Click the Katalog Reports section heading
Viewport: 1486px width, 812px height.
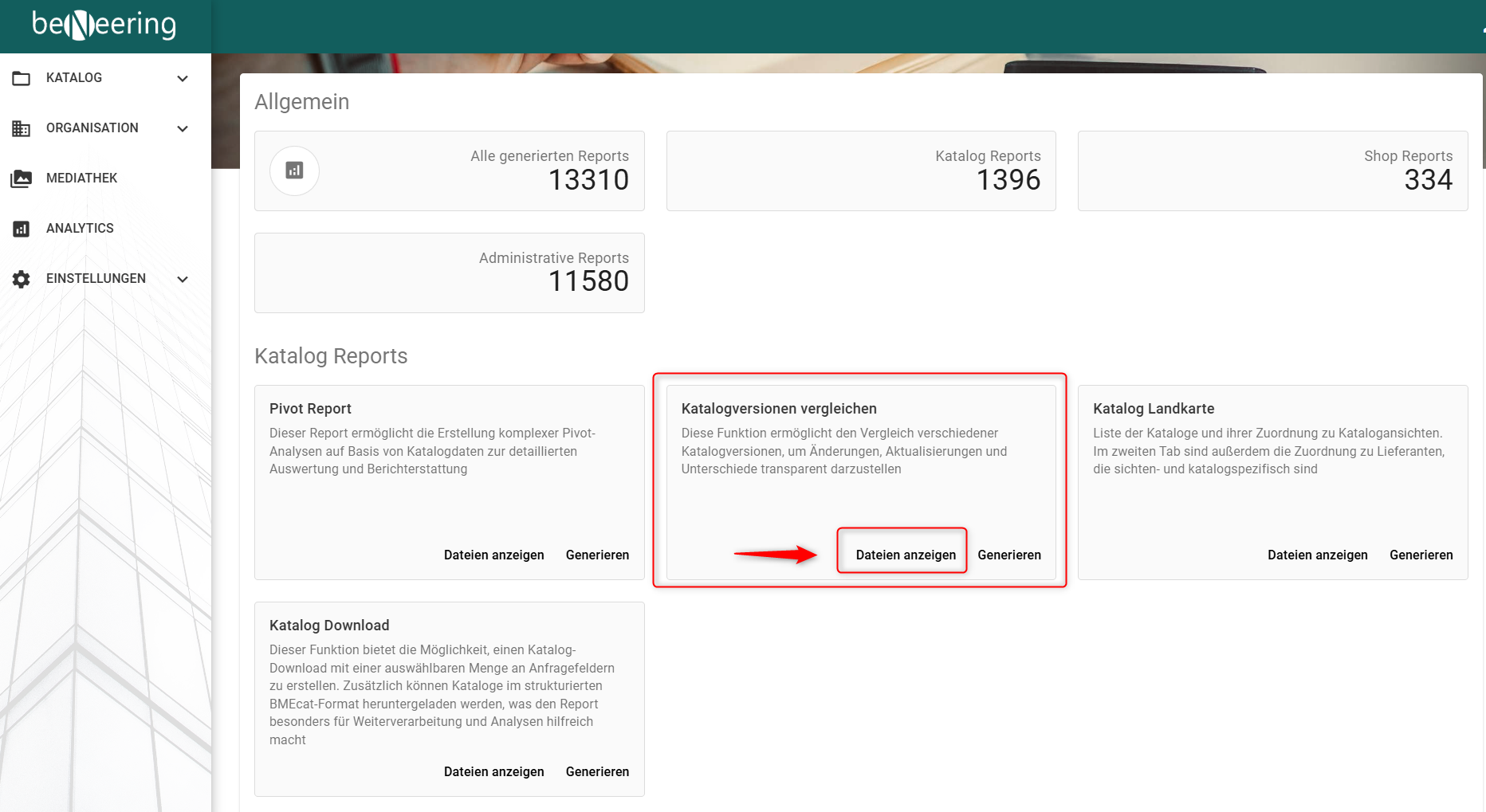point(331,356)
